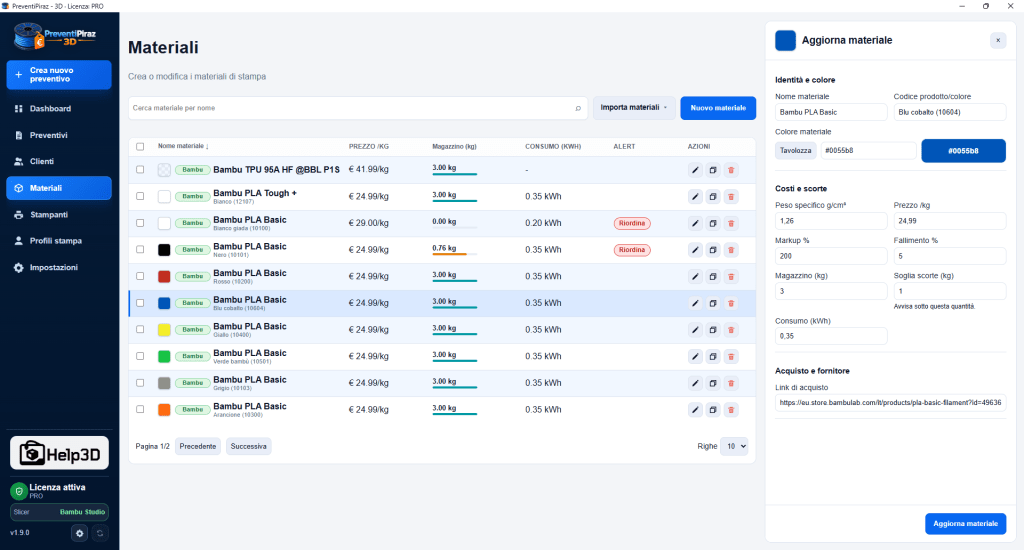Sort by Nome materiale column header
The height and width of the screenshot is (550, 1024).
click(x=183, y=146)
